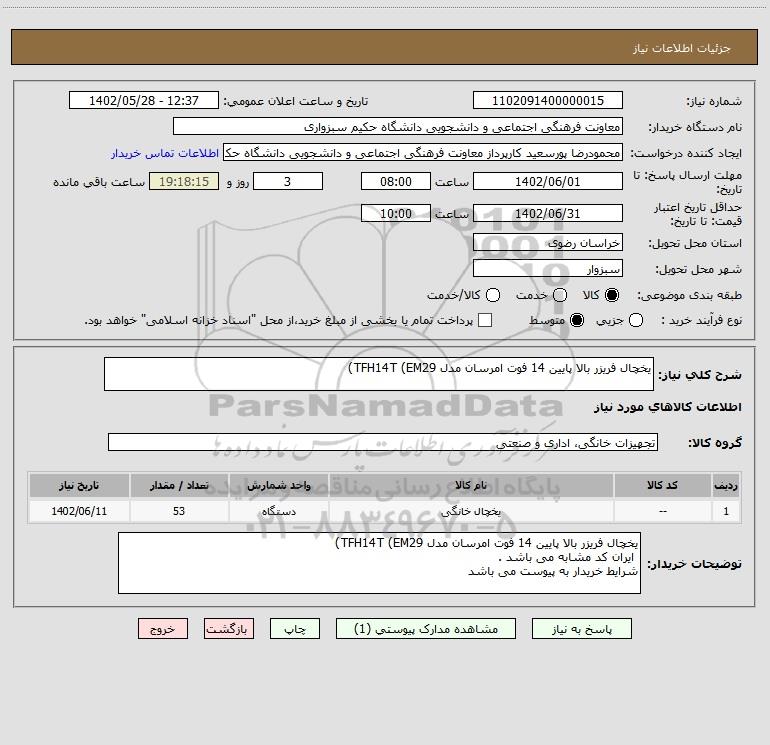The width and height of the screenshot is (770, 745).
Task: Choose the متوسط purchase type radio
Action: pyautogui.click(x=577, y=320)
